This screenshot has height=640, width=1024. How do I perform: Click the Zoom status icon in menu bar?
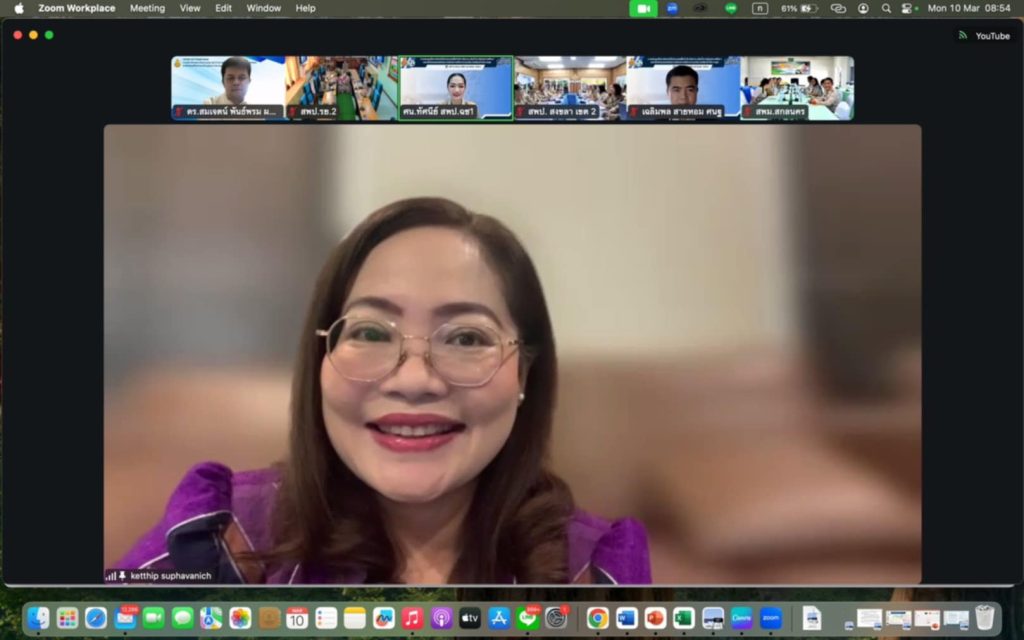(x=672, y=8)
